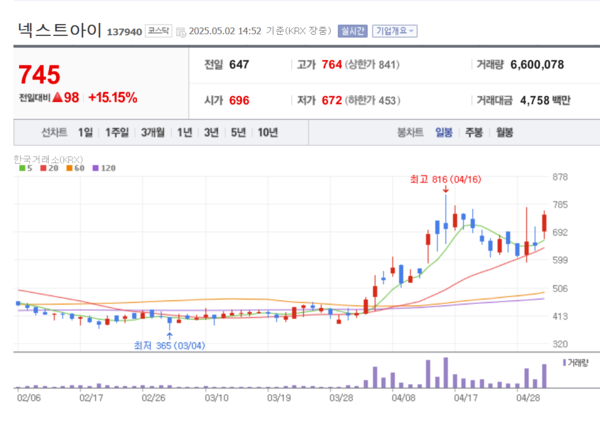
Task: Switch to 월봉 monthly candle chart
Action: 504,132
